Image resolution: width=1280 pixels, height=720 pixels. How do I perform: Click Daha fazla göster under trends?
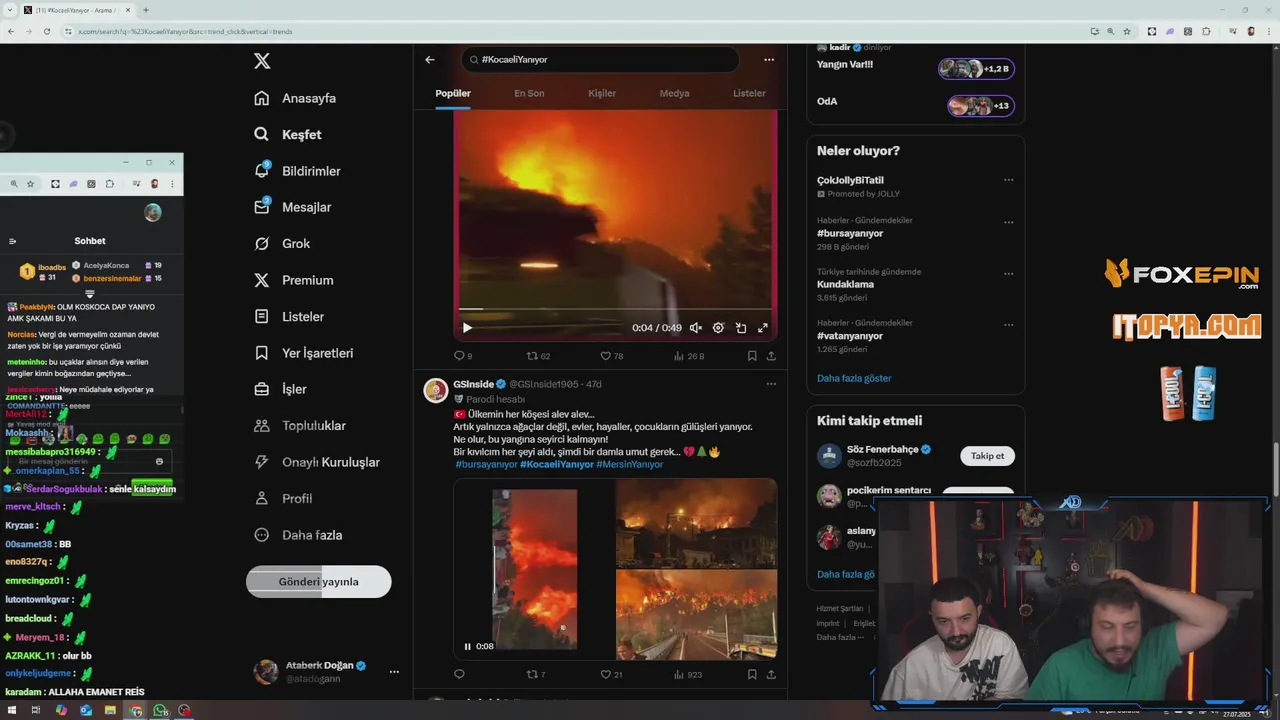(x=854, y=378)
